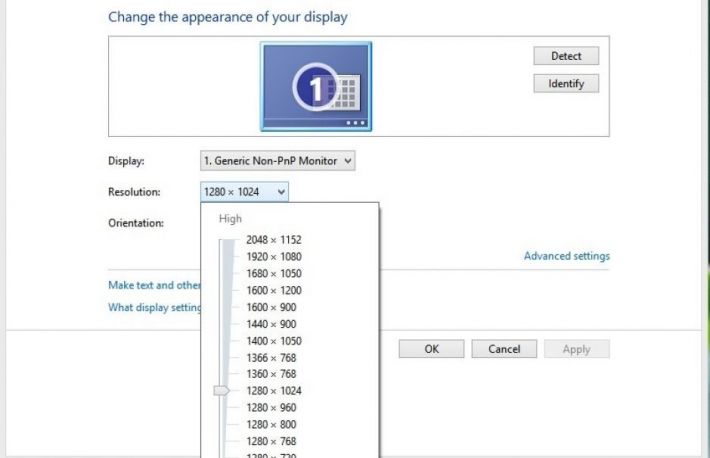Choose the 1920 × 1080 resolution
This screenshot has width=710, height=458.
coord(273,257)
